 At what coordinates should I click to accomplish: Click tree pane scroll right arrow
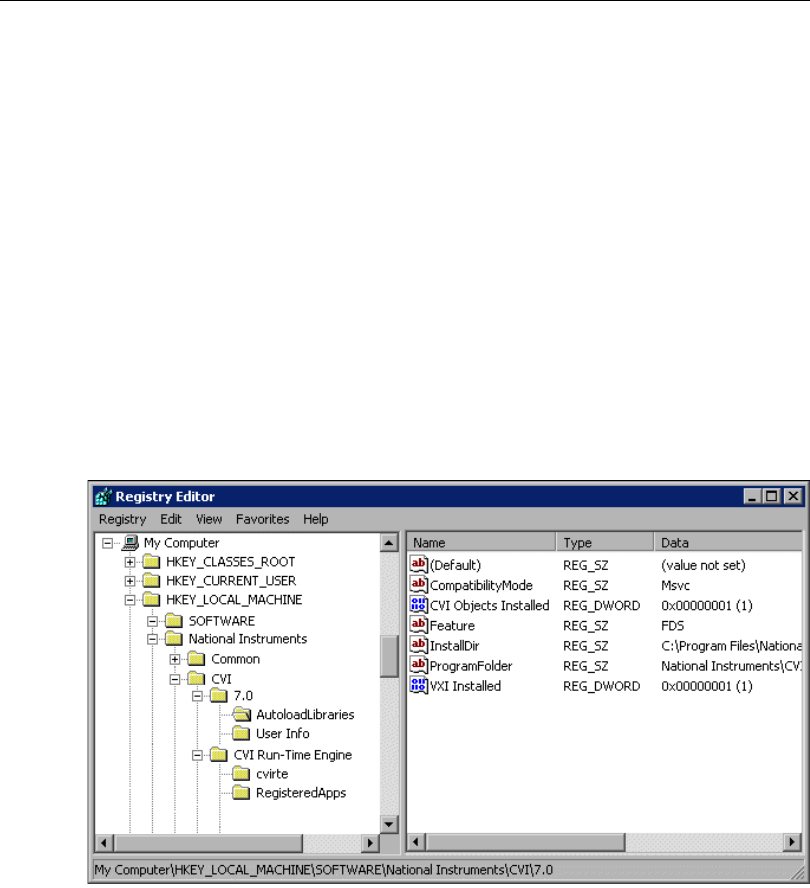370,843
